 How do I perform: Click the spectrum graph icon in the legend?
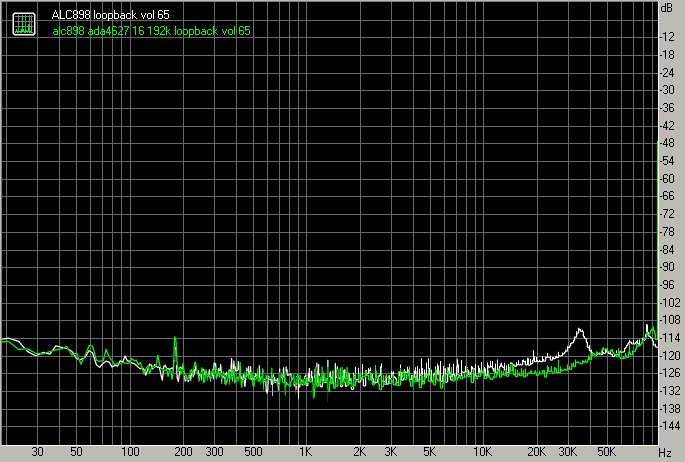click(24, 24)
